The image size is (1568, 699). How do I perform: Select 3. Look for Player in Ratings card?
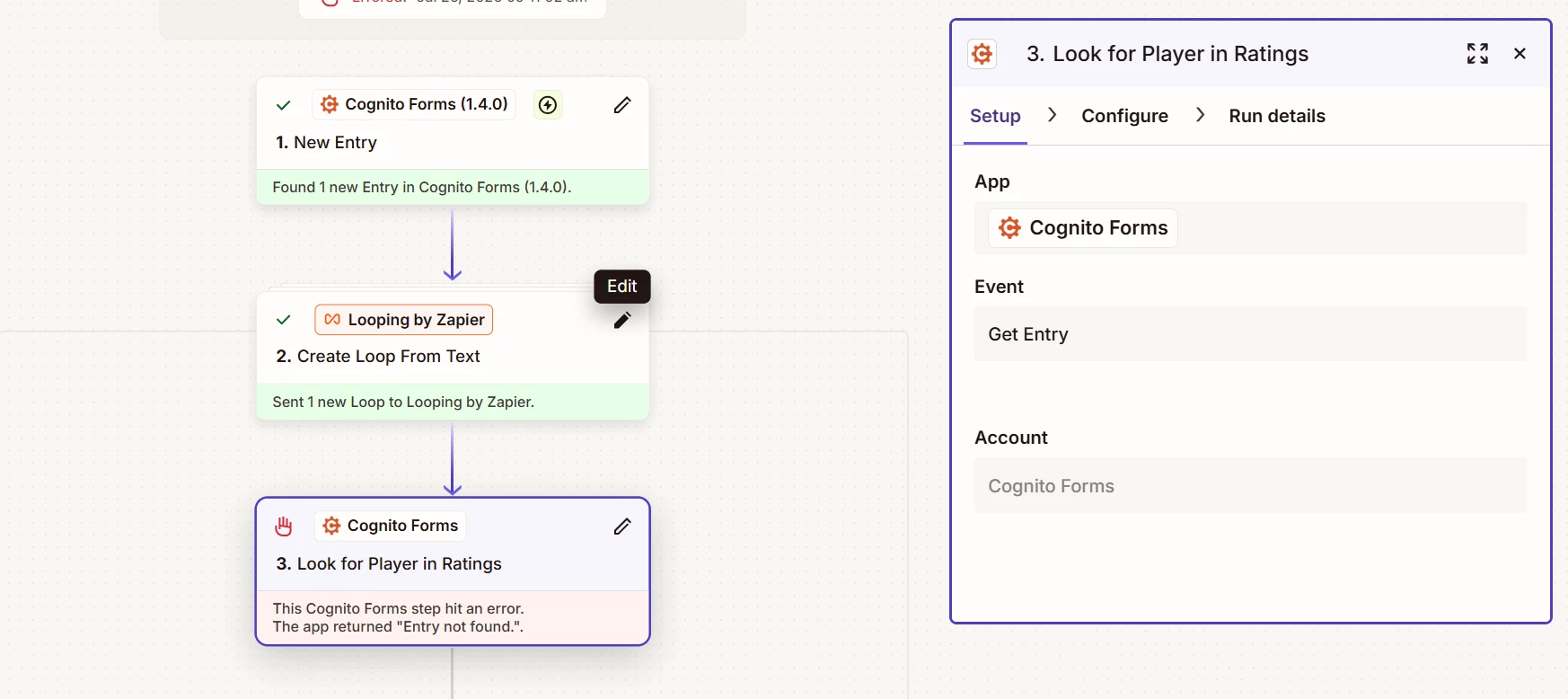click(453, 571)
